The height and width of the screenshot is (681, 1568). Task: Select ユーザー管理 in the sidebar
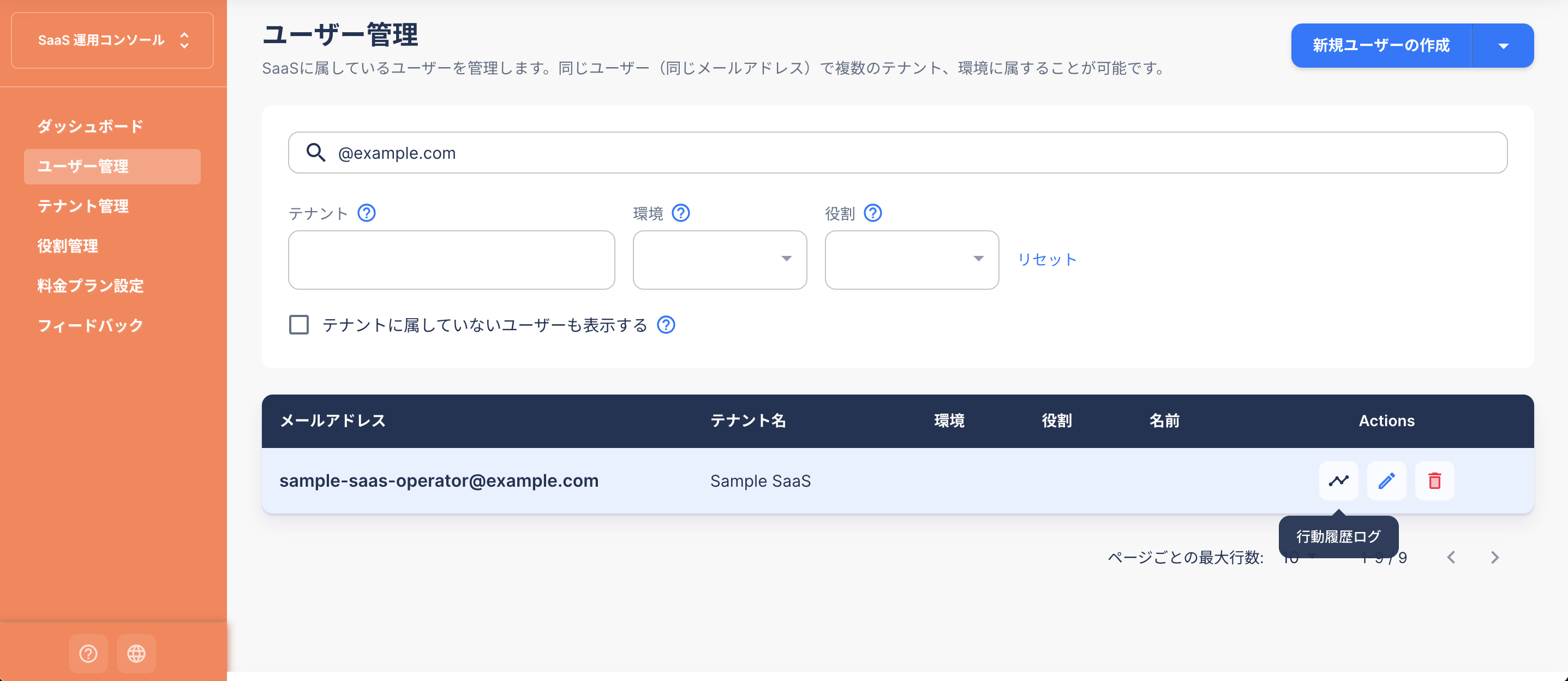(112, 166)
